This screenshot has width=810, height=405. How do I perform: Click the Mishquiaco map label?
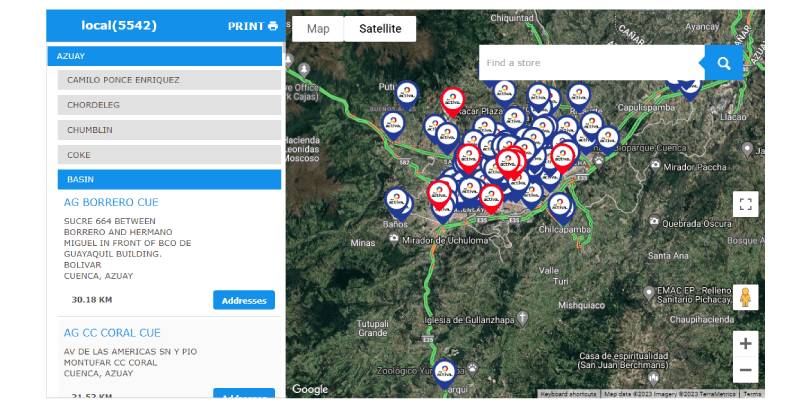[581, 304]
